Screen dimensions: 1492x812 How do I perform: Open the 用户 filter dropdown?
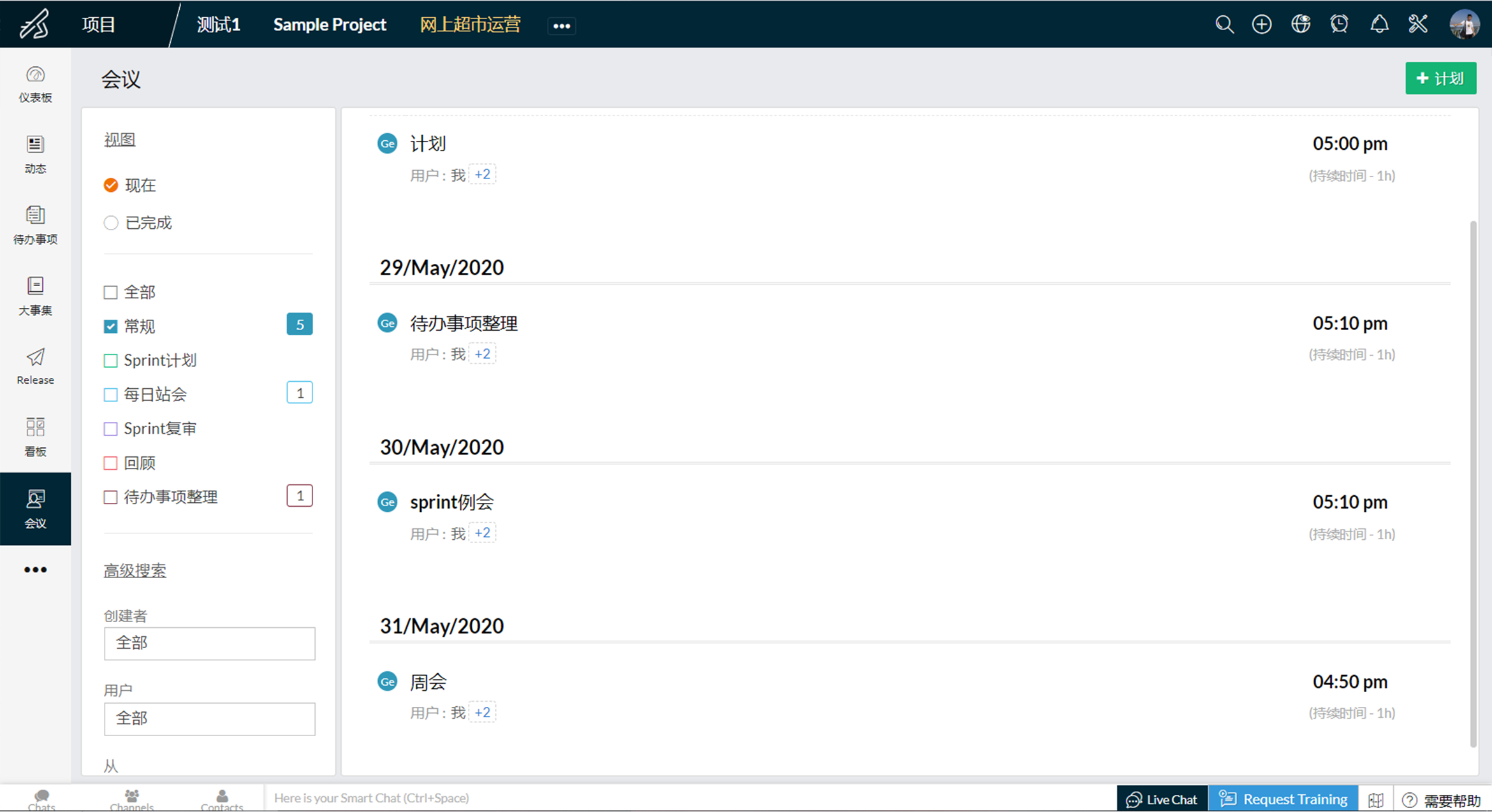coord(209,718)
